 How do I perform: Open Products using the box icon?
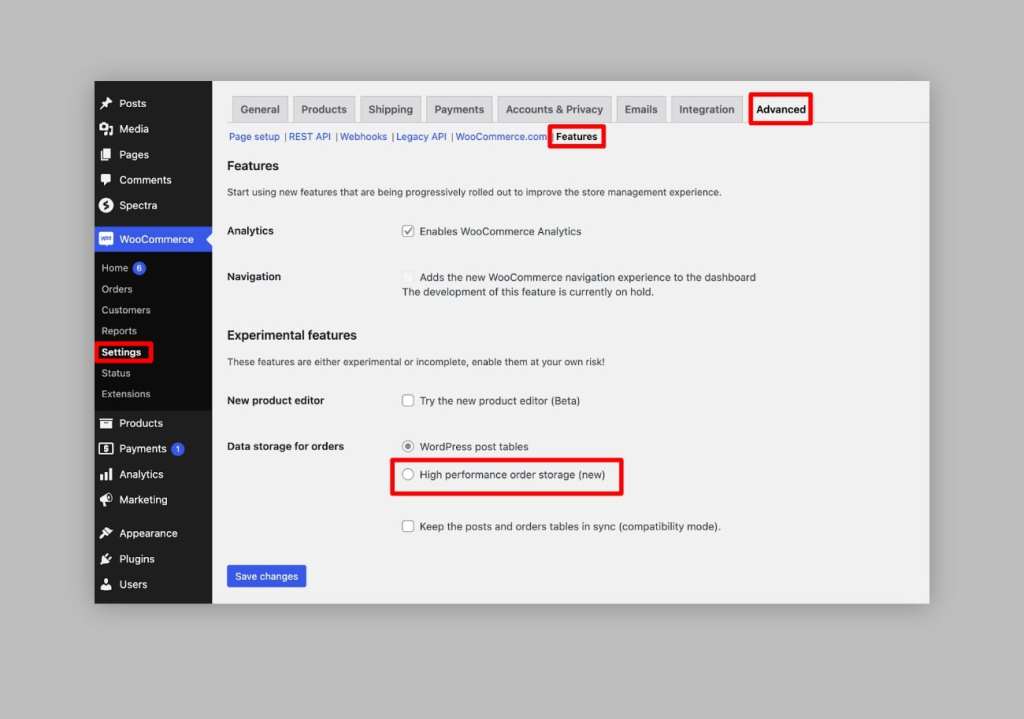(106, 423)
